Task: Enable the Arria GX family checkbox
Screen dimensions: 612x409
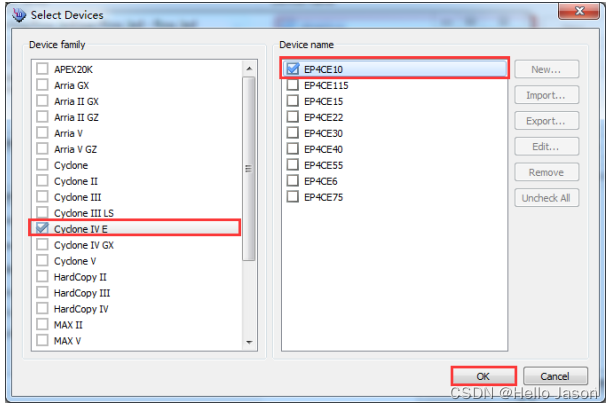Action: (42, 85)
